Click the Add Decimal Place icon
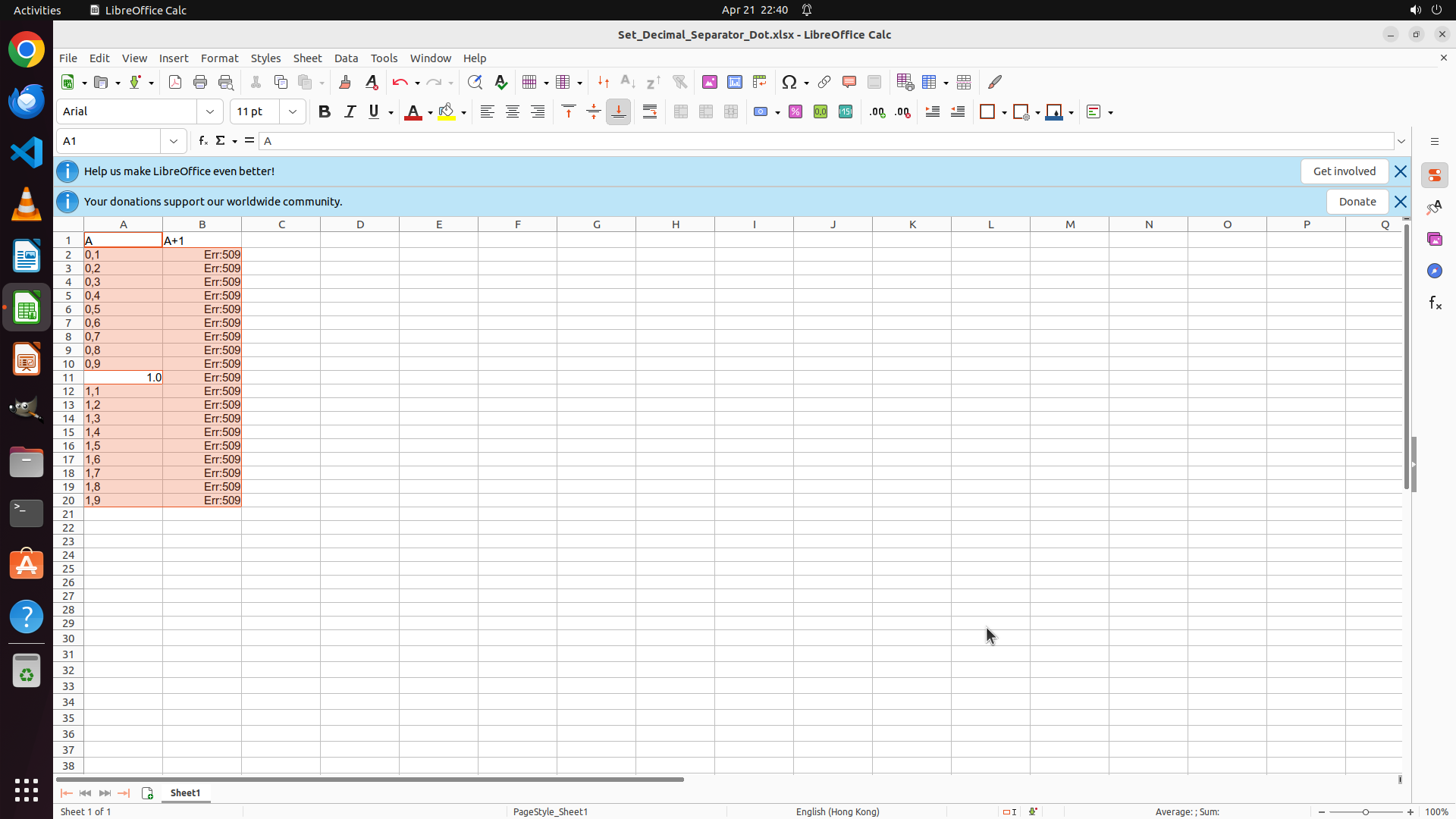The width and height of the screenshot is (1456, 819). point(877,112)
